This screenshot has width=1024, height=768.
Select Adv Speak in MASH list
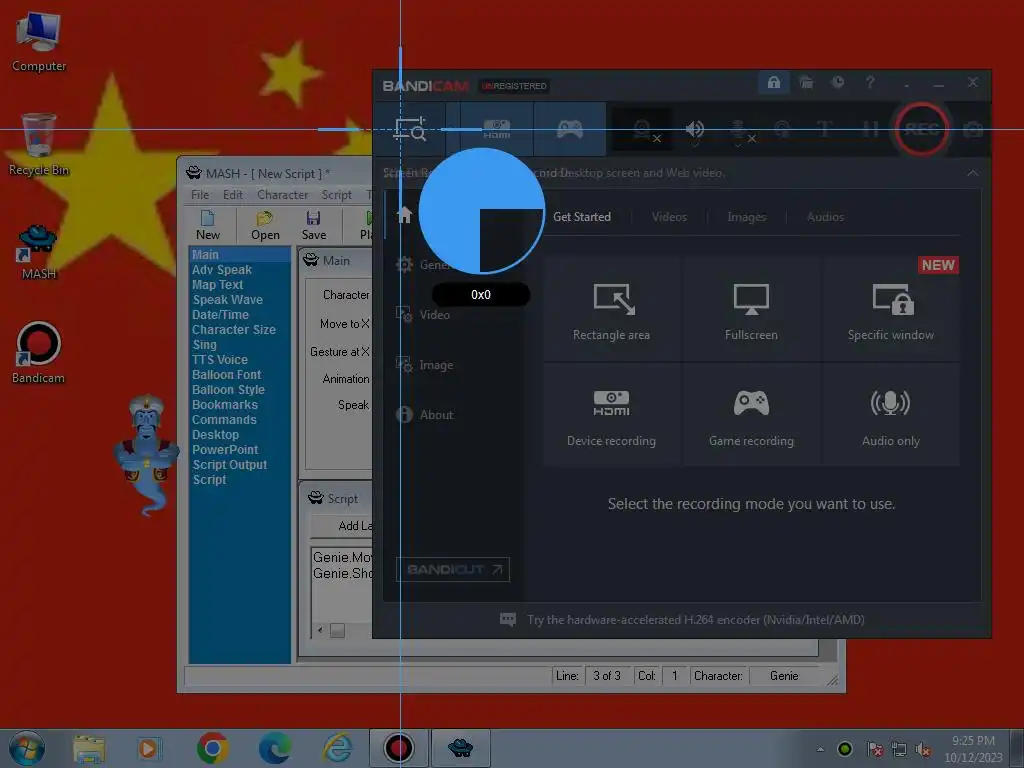click(221, 270)
